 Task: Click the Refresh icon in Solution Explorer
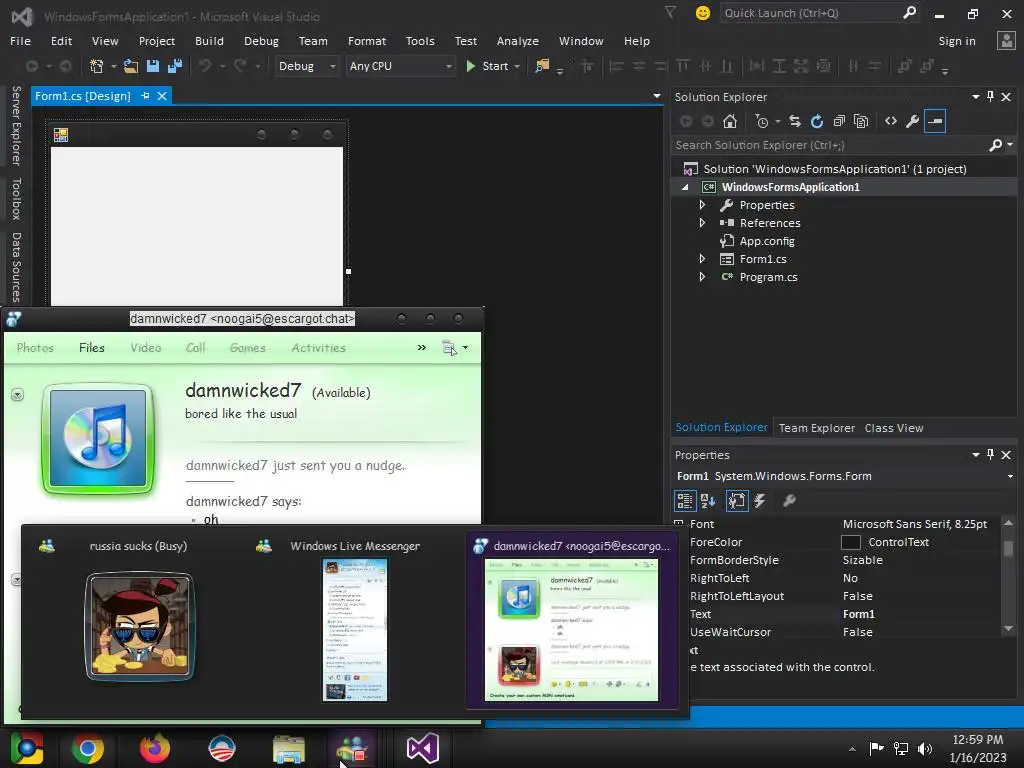[x=817, y=121]
